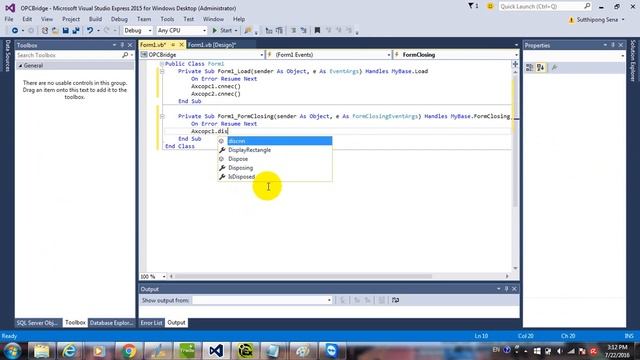Image resolution: width=640 pixels, height=360 pixels.
Task: Select Dispose in the IntelliSense list
Action: pos(275,159)
